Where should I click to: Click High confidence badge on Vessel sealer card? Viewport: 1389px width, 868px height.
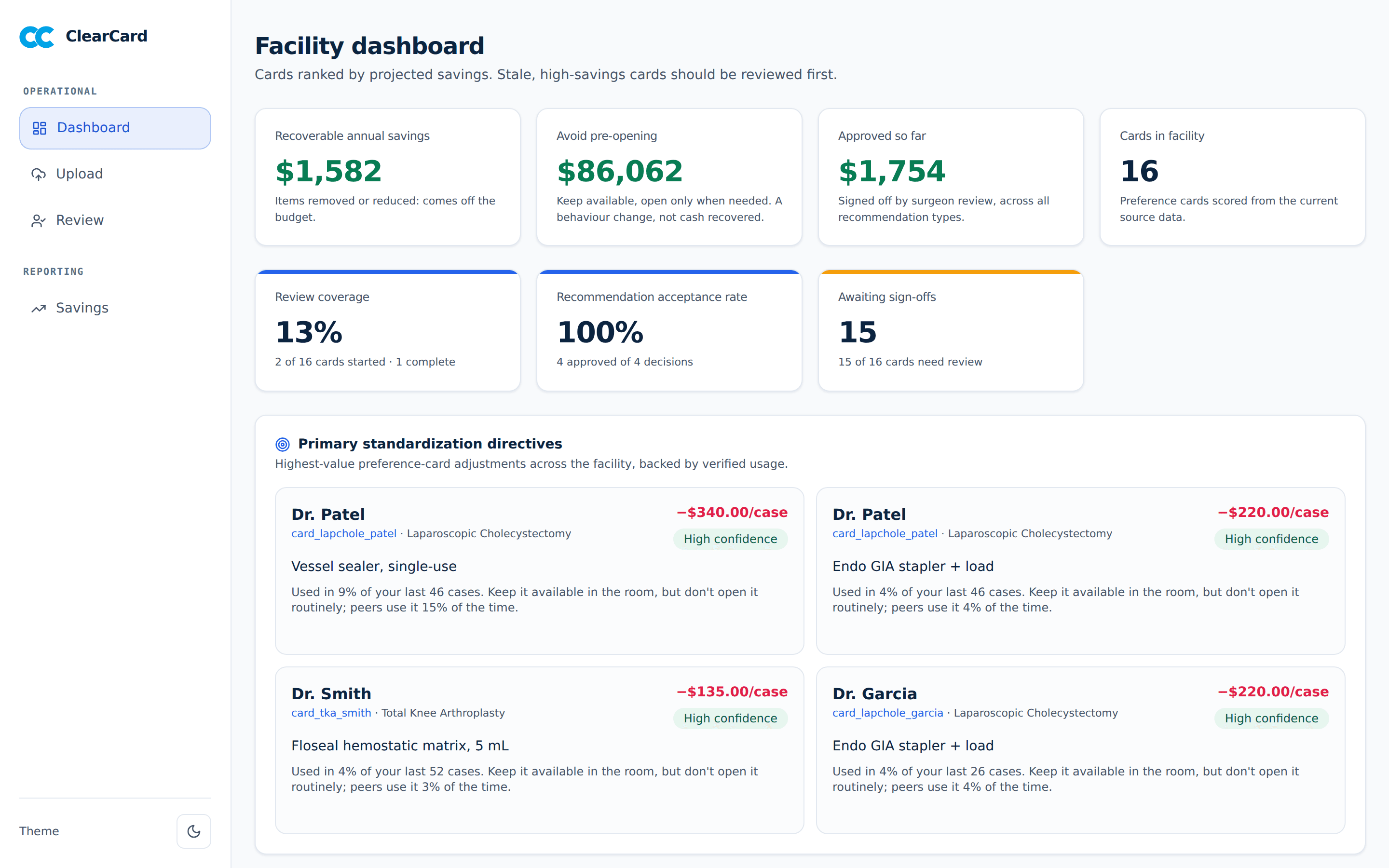[x=730, y=539]
